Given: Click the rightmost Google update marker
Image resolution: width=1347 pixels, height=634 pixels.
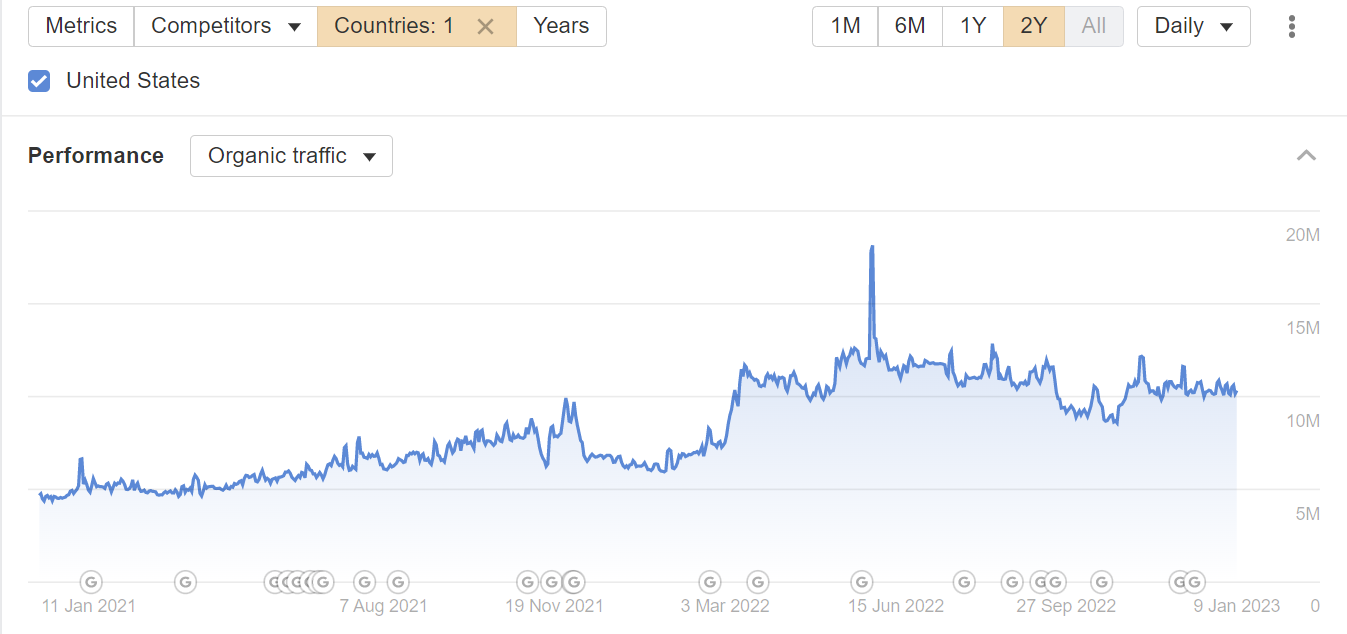Looking at the screenshot, I should coord(1194,581).
